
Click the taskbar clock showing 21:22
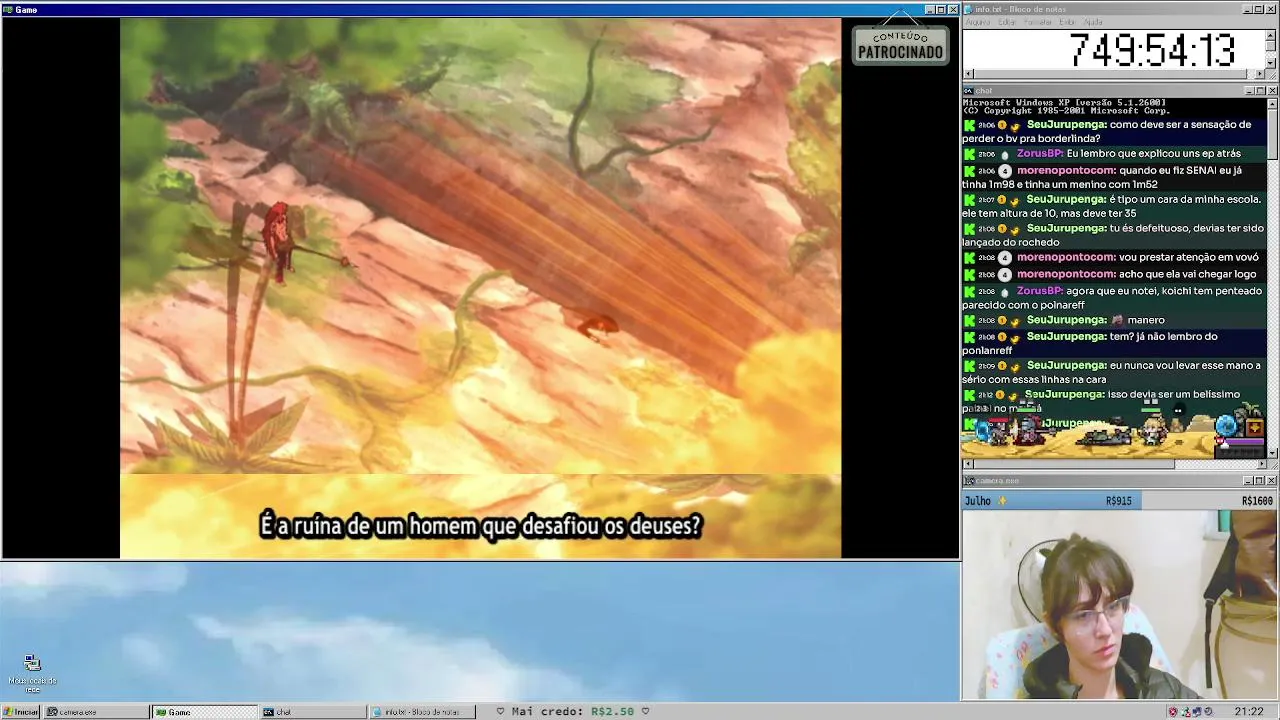(1248, 712)
